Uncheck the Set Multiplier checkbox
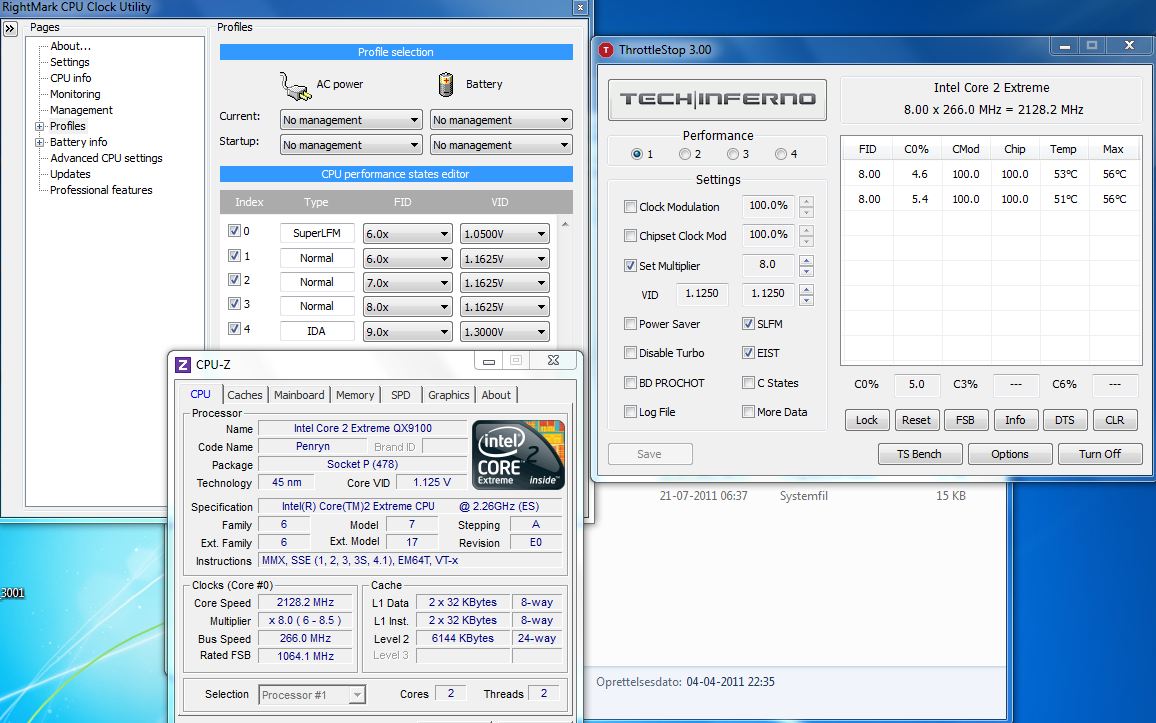The image size is (1156, 723). coord(630,265)
